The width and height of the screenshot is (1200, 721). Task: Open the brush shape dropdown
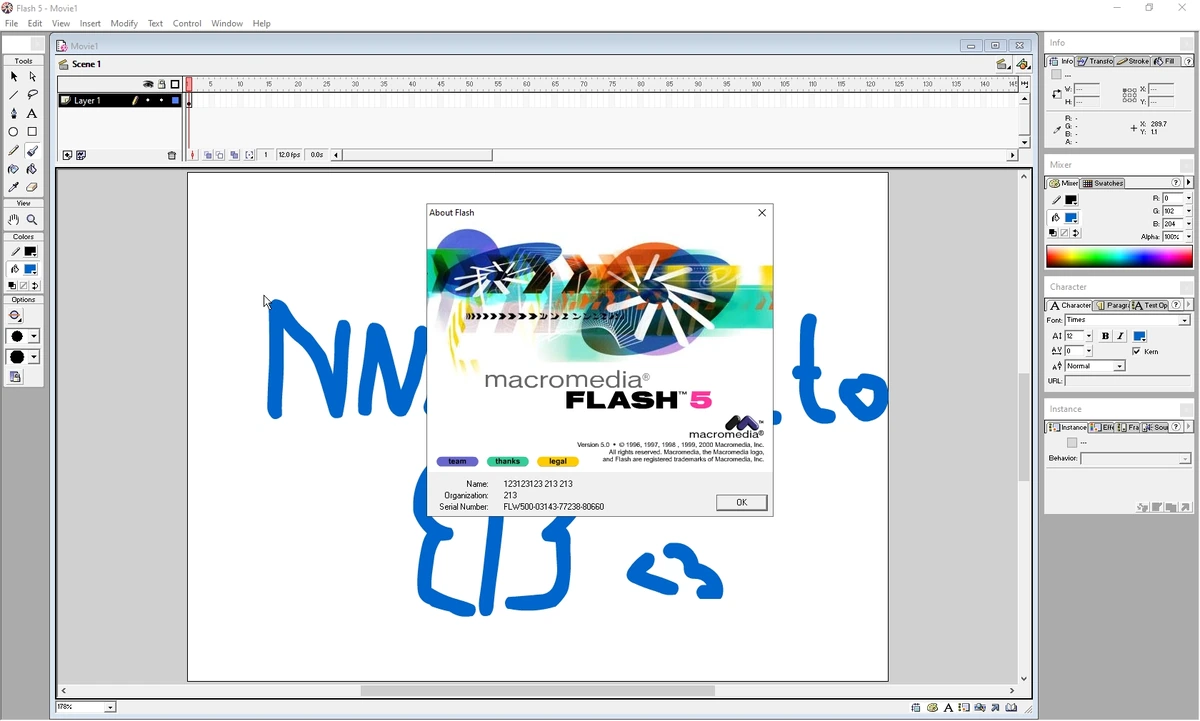pyautogui.click(x=34, y=357)
